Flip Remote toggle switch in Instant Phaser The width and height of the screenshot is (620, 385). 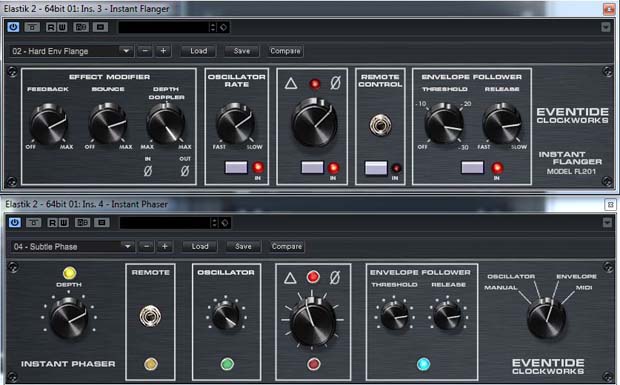pyautogui.click(x=150, y=316)
